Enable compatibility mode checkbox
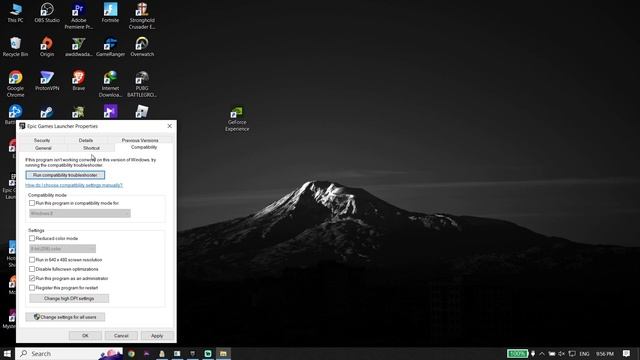The image size is (640, 360). click(32, 203)
